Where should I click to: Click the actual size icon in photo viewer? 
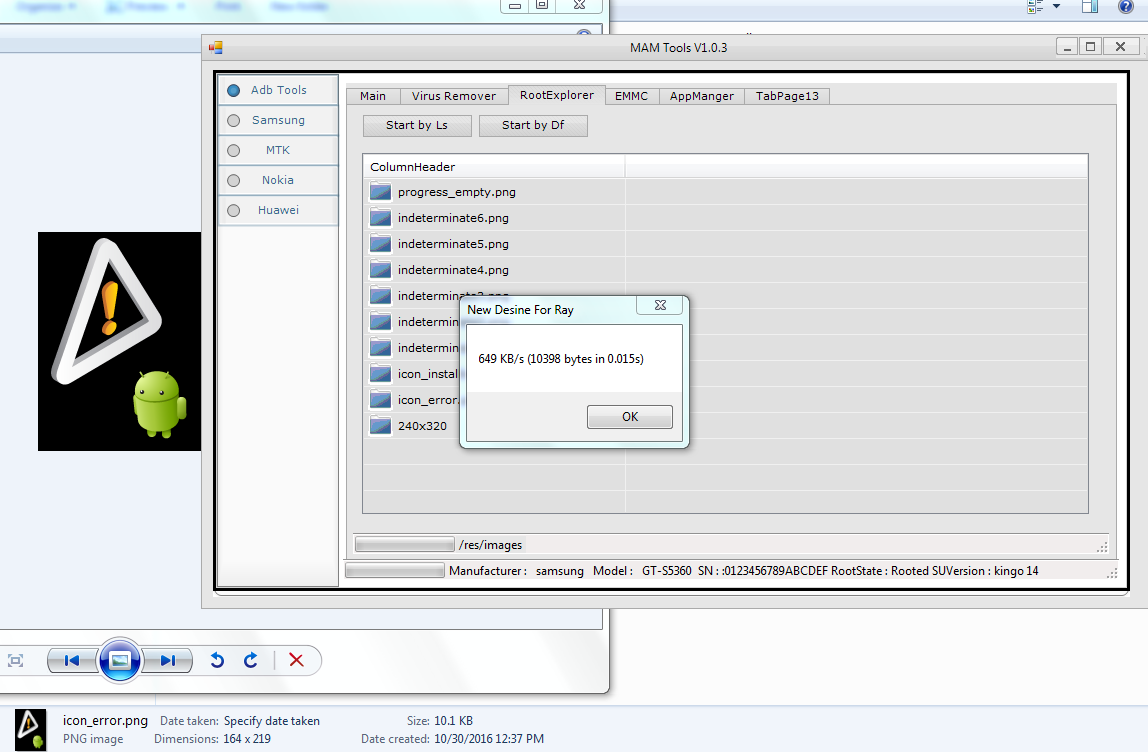(x=15, y=660)
